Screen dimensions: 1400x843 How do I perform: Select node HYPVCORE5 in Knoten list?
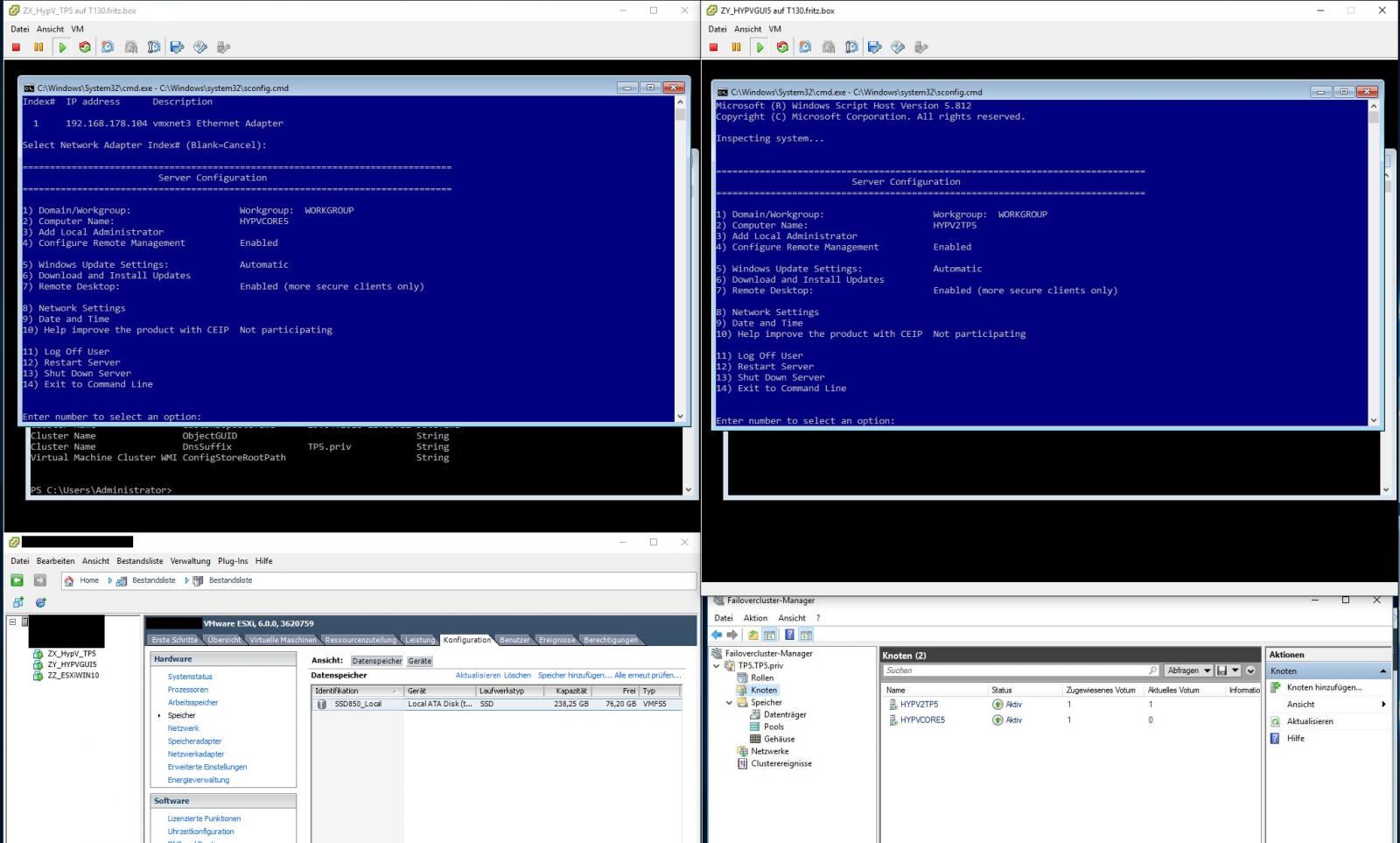click(x=922, y=720)
